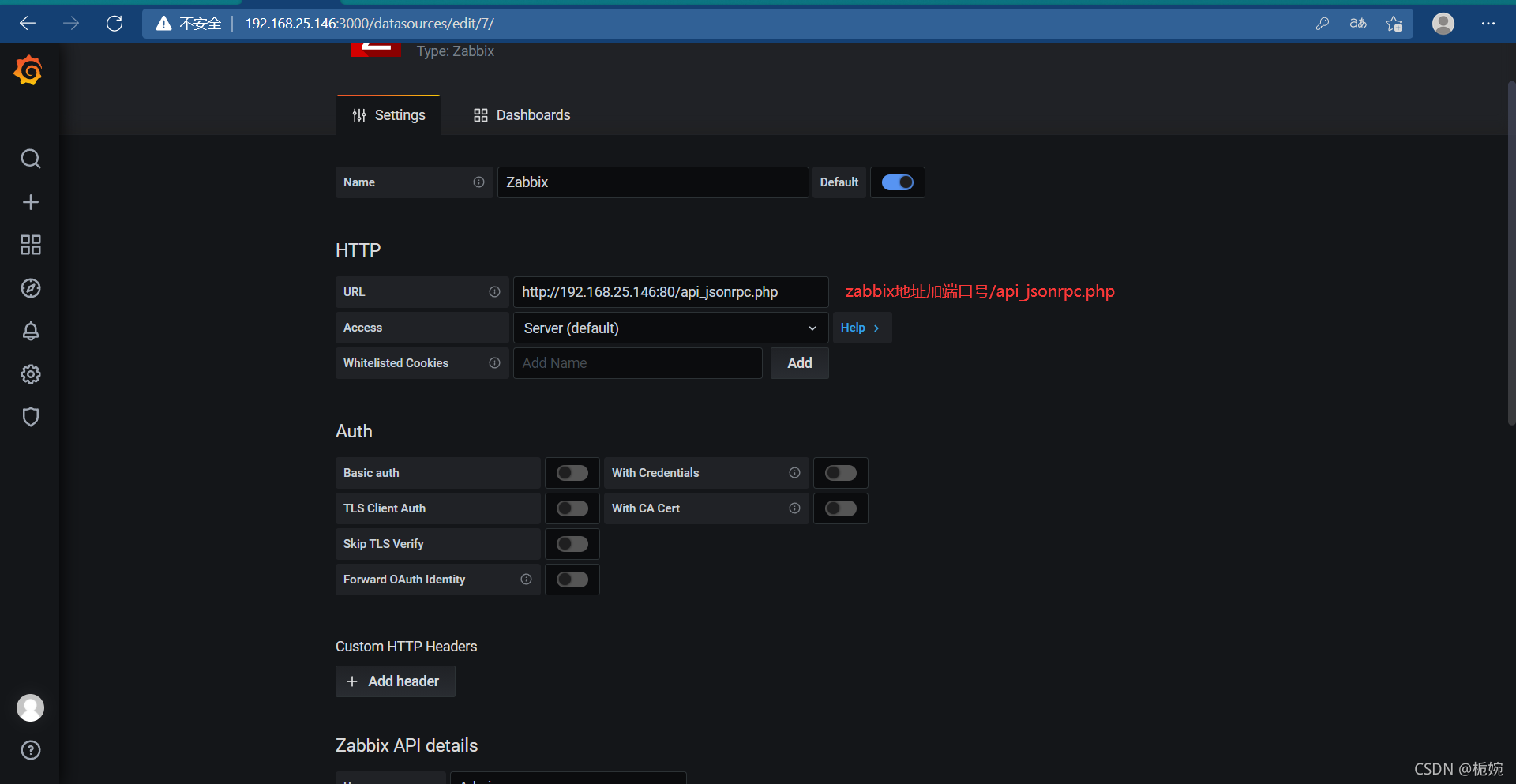Click the info icon next to Name
The width and height of the screenshot is (1516, 784).
click(x=478, y=182)
